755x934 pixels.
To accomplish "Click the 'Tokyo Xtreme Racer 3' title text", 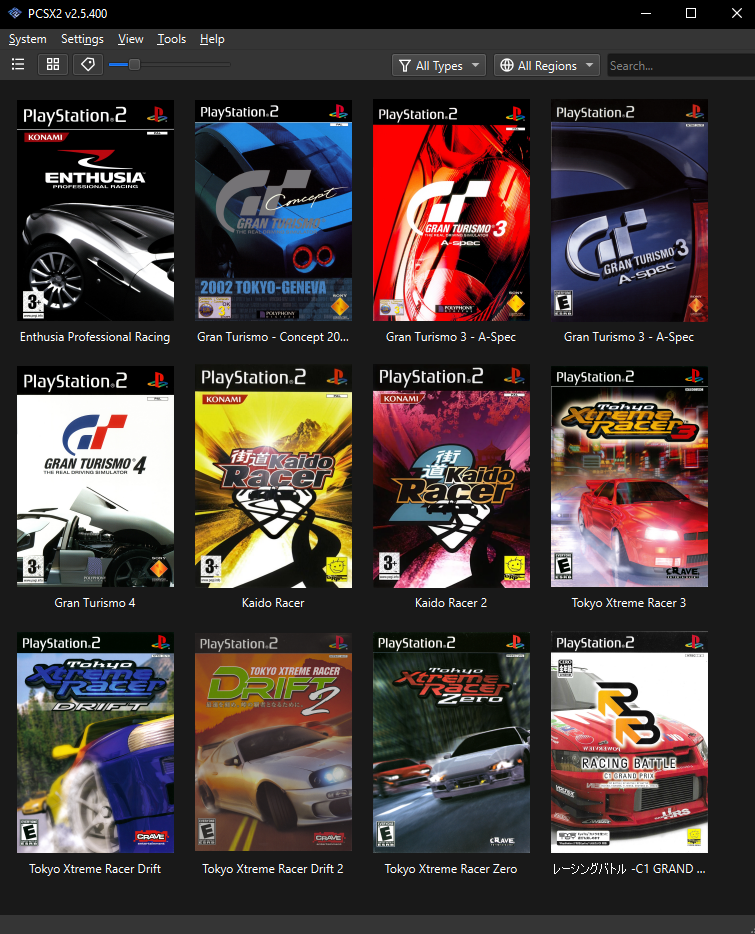I will [x=629, y=603].
